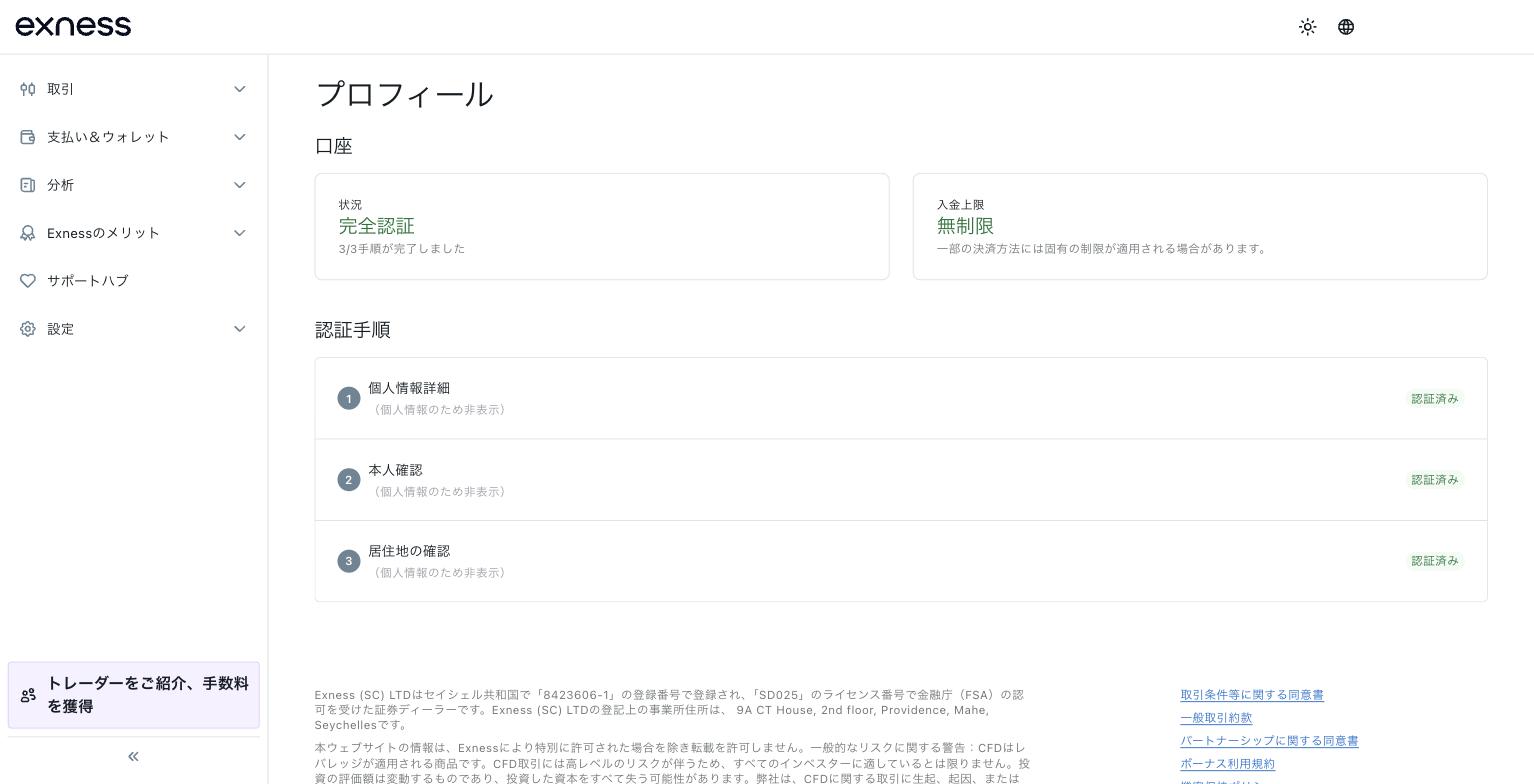
Task: Select the 本人確認 verification row
Action: [901, 480]
